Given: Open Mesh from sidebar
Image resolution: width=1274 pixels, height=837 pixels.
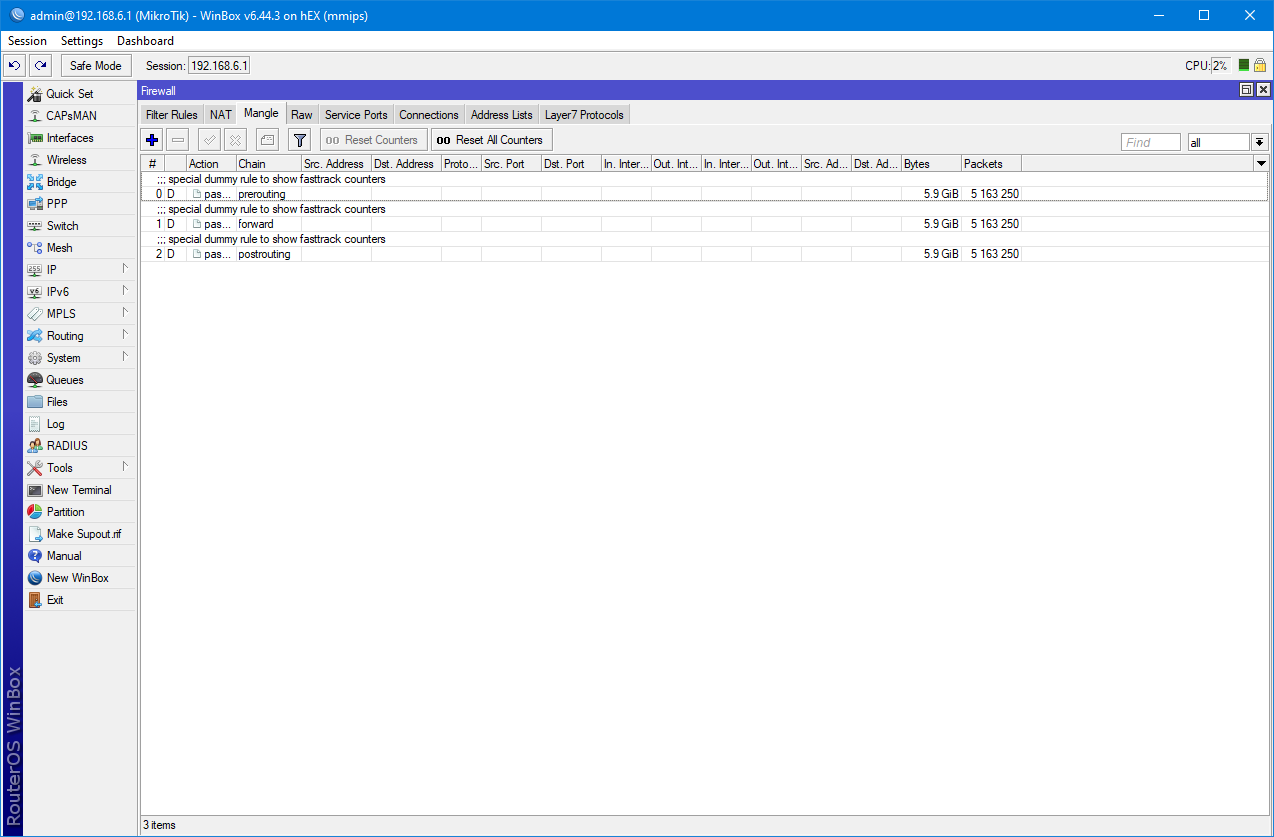Looking at the screenshot, I should click(x=80, y=248).
